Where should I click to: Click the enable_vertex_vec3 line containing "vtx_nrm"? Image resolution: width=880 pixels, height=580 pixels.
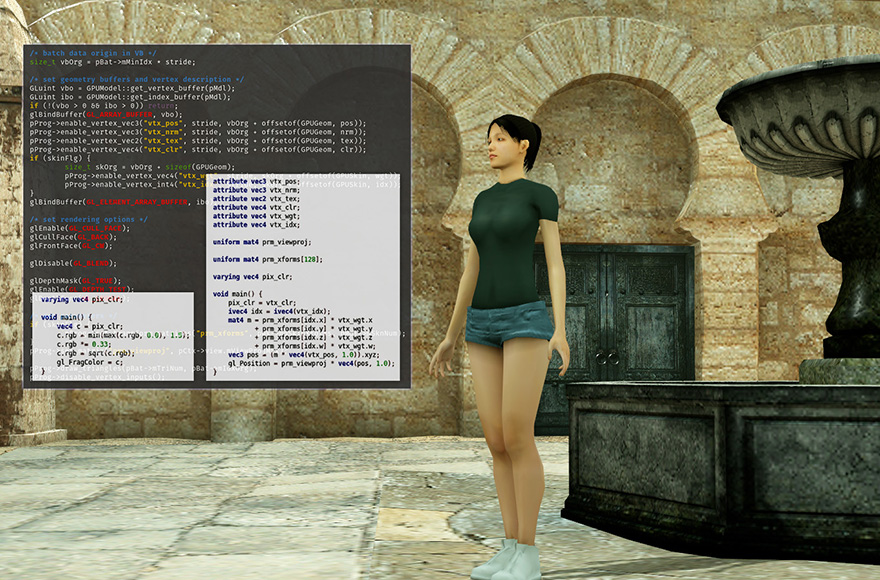click(198, 132)
